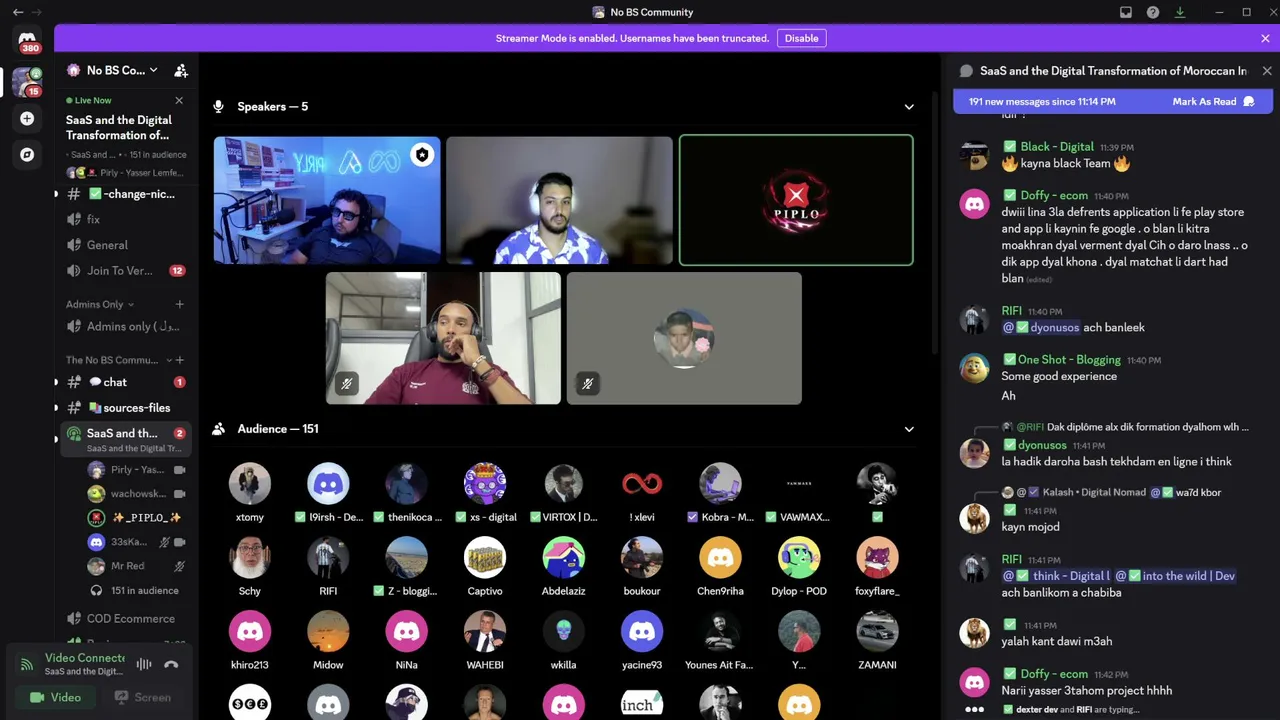Toggle the Video camera button
Screen dimensions: 1280x720
click(56, 697)
